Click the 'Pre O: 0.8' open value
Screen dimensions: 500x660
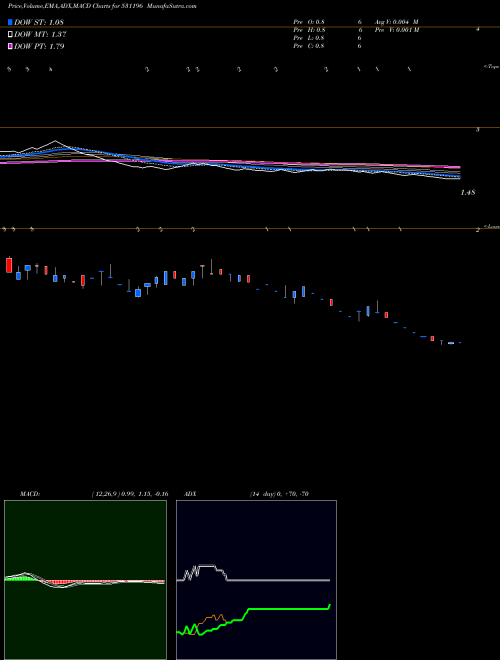pos(309,22)
